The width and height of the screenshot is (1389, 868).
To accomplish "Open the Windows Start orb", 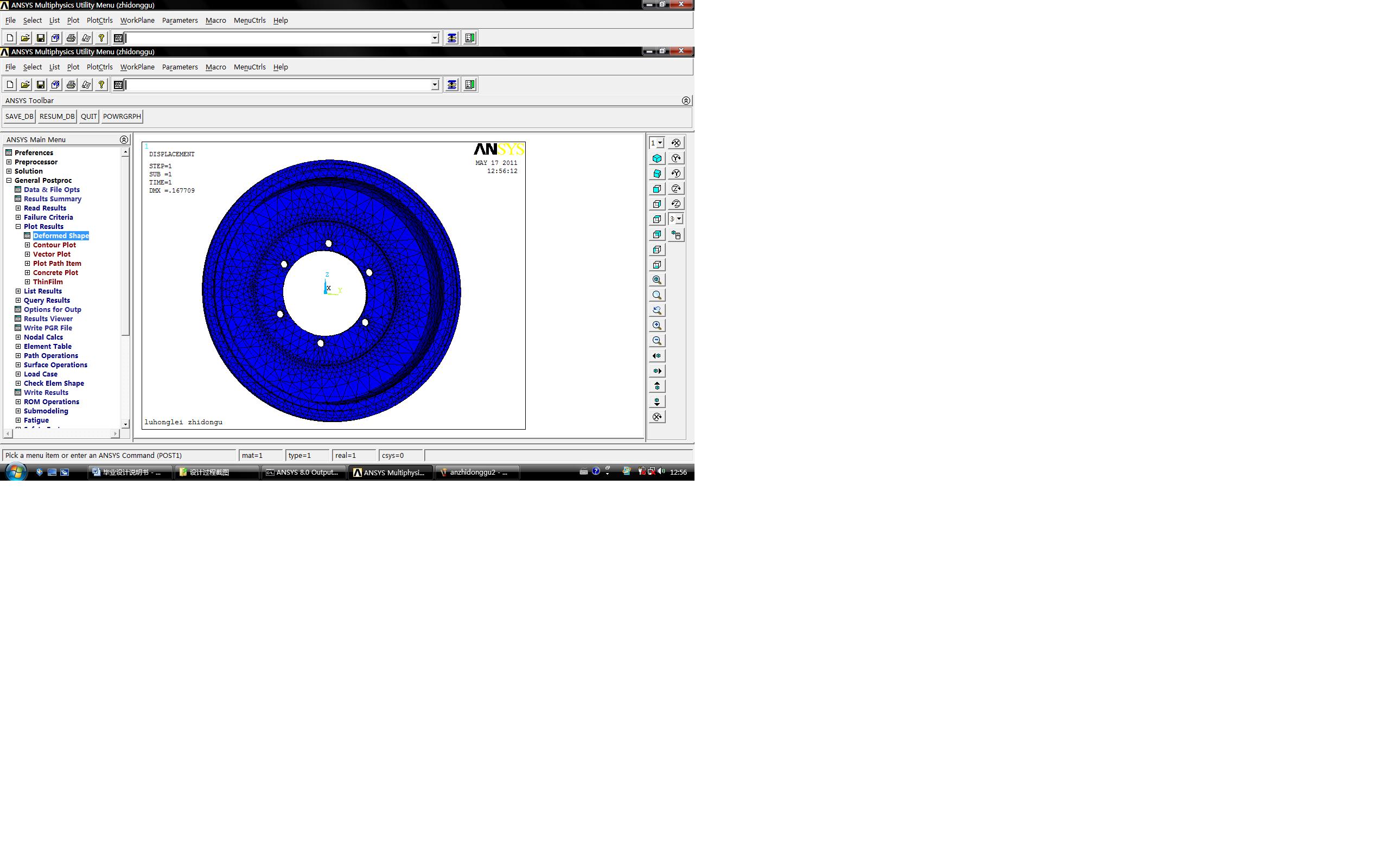I will (x=16, y=472).
